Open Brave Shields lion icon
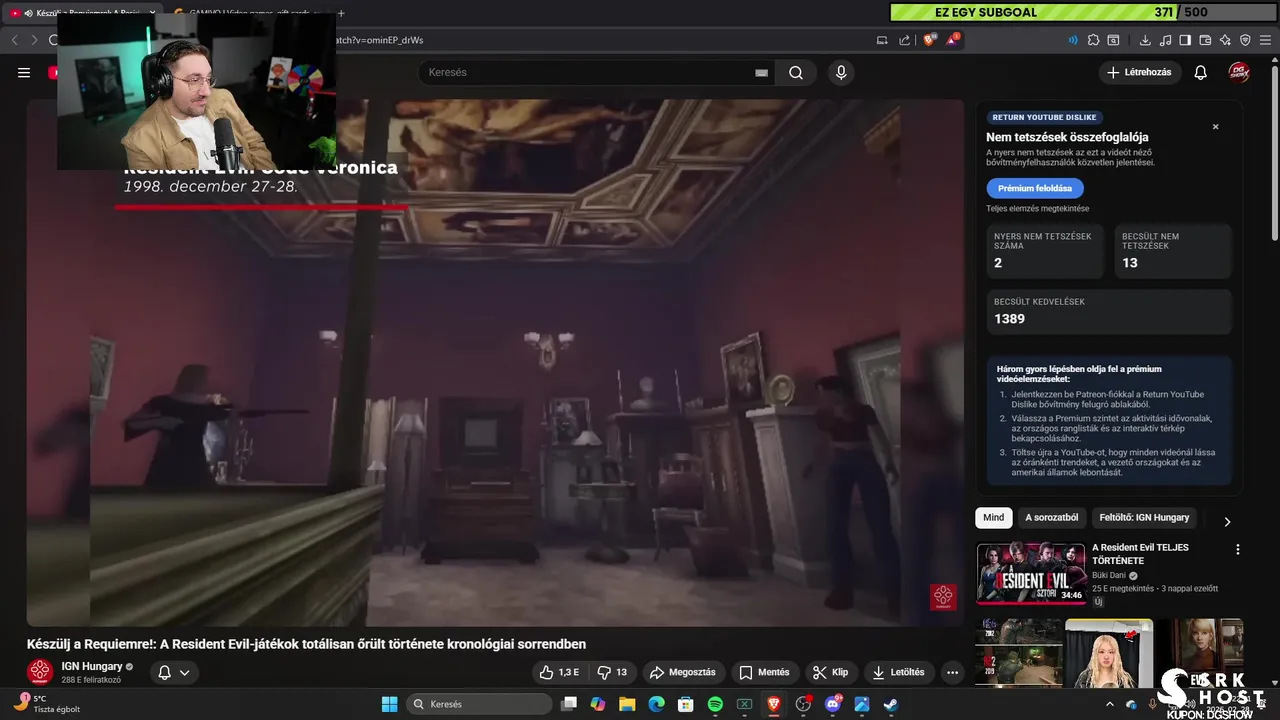Image resolution: width=1280 pixels, height=720 pixels. click(929, 40)
